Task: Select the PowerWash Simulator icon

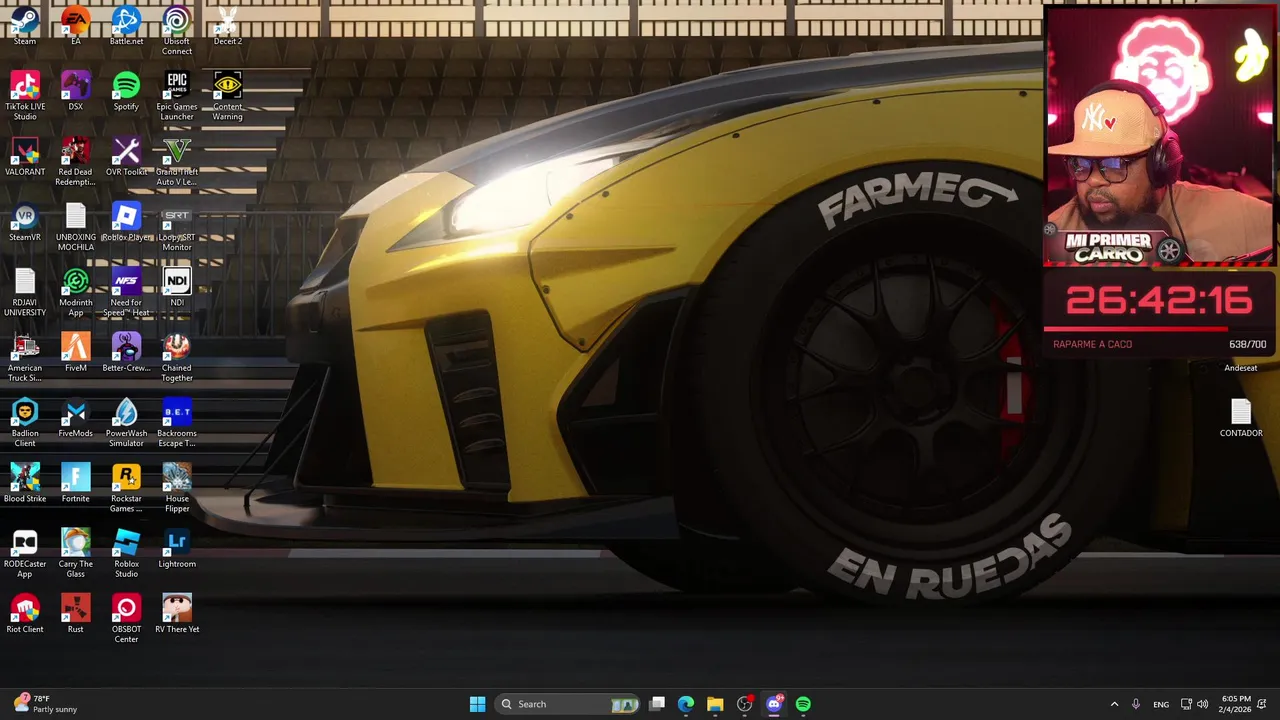Action: click(126, 423)
